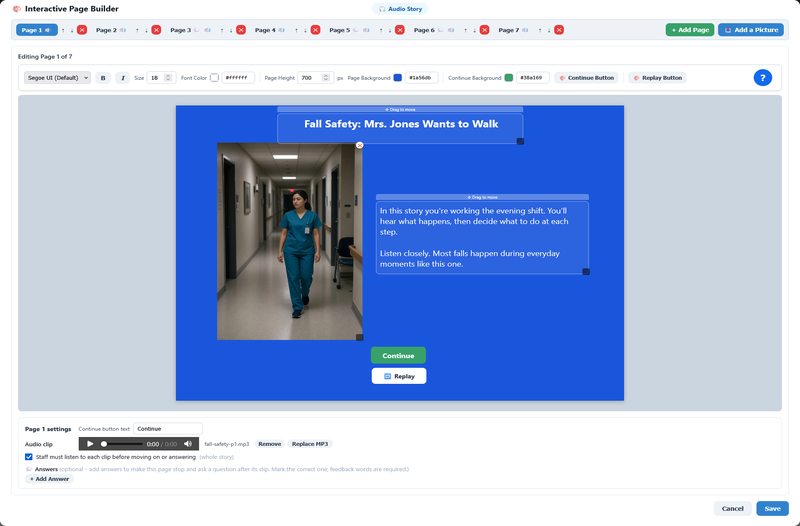
Task: Switch to the Page 7 tab
Action: tap(513, 30)
